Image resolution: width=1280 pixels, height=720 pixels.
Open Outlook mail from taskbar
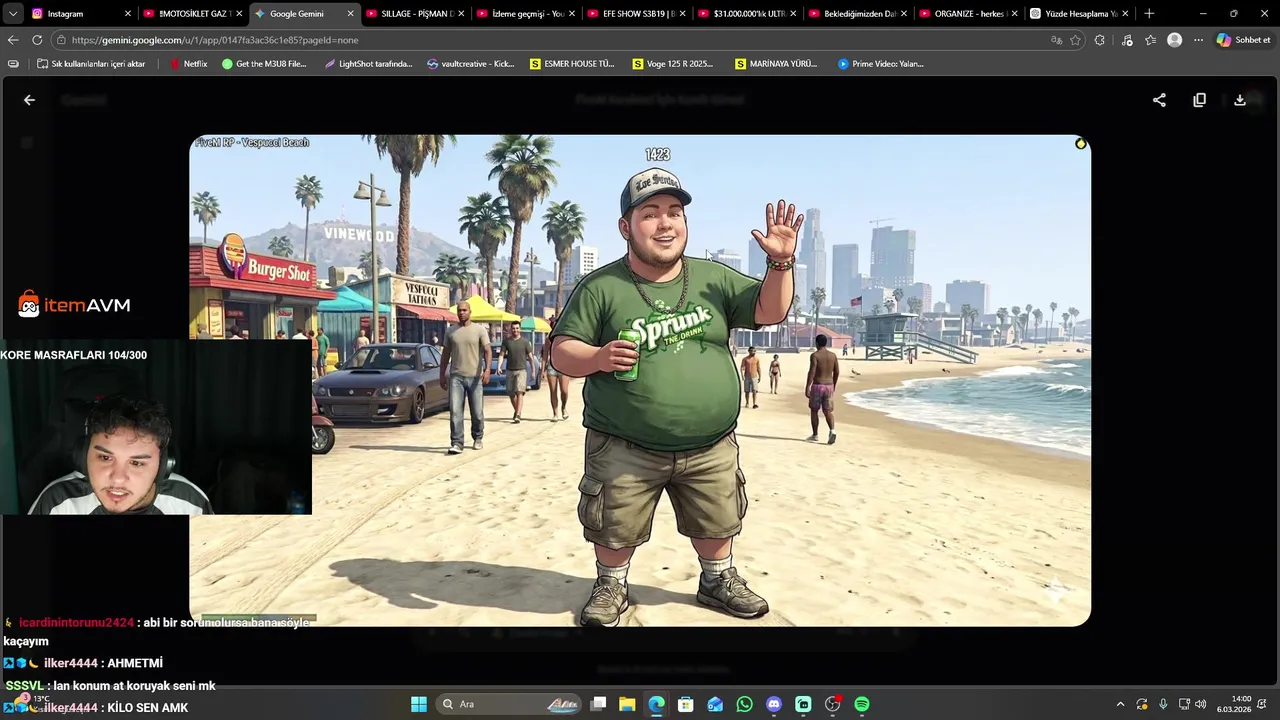(715, 704)
